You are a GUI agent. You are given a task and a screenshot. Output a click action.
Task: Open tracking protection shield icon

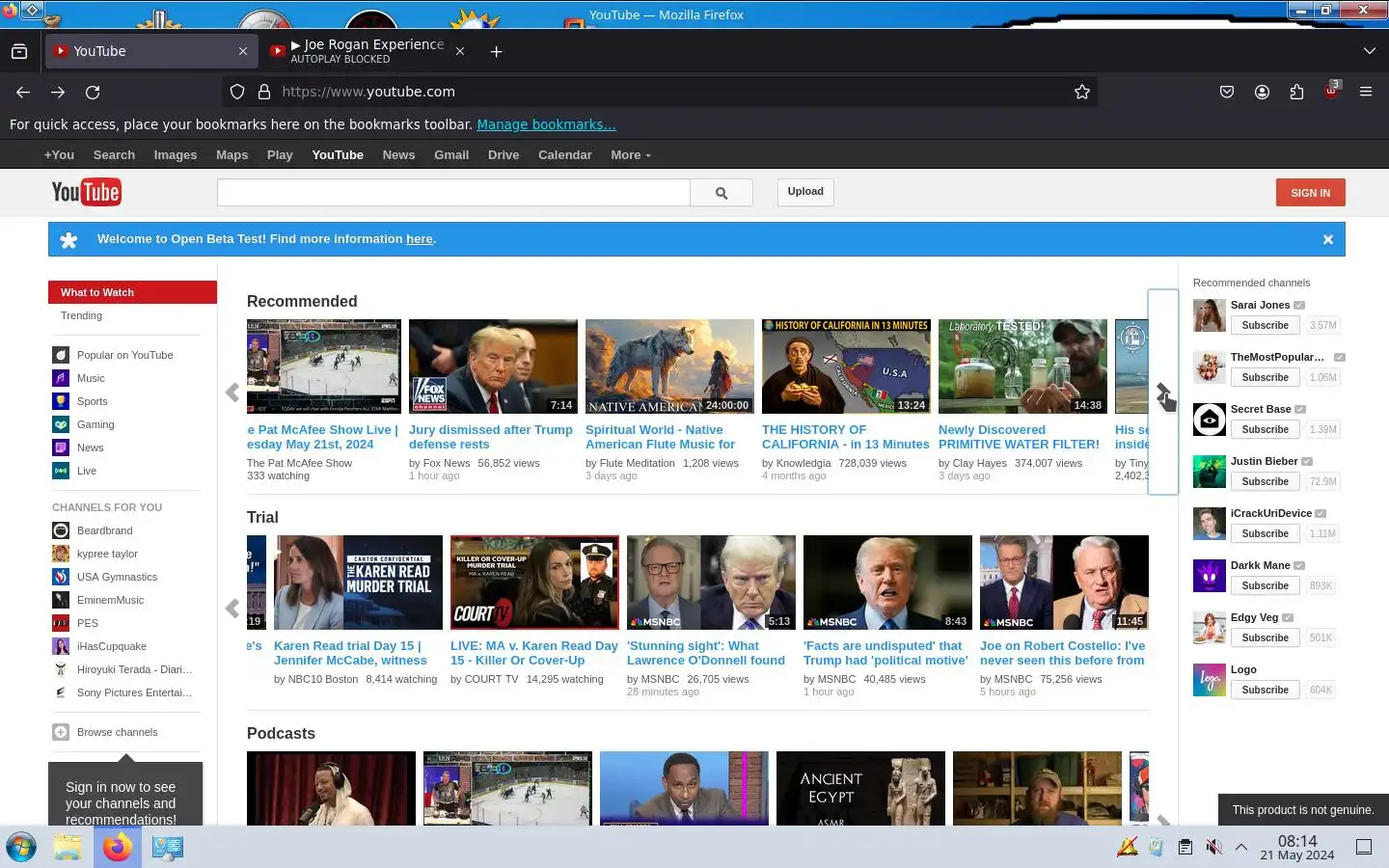(x=237, y=92)
